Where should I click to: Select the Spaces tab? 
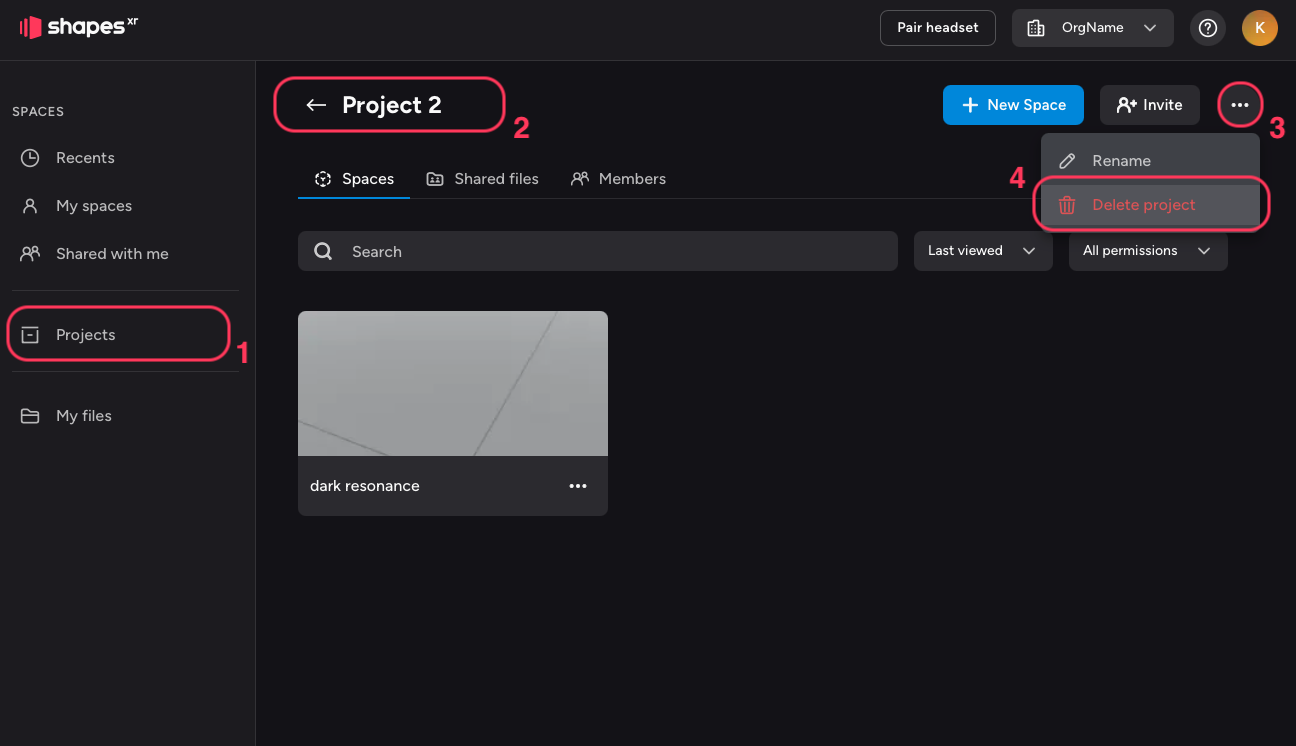pos(354,179)
